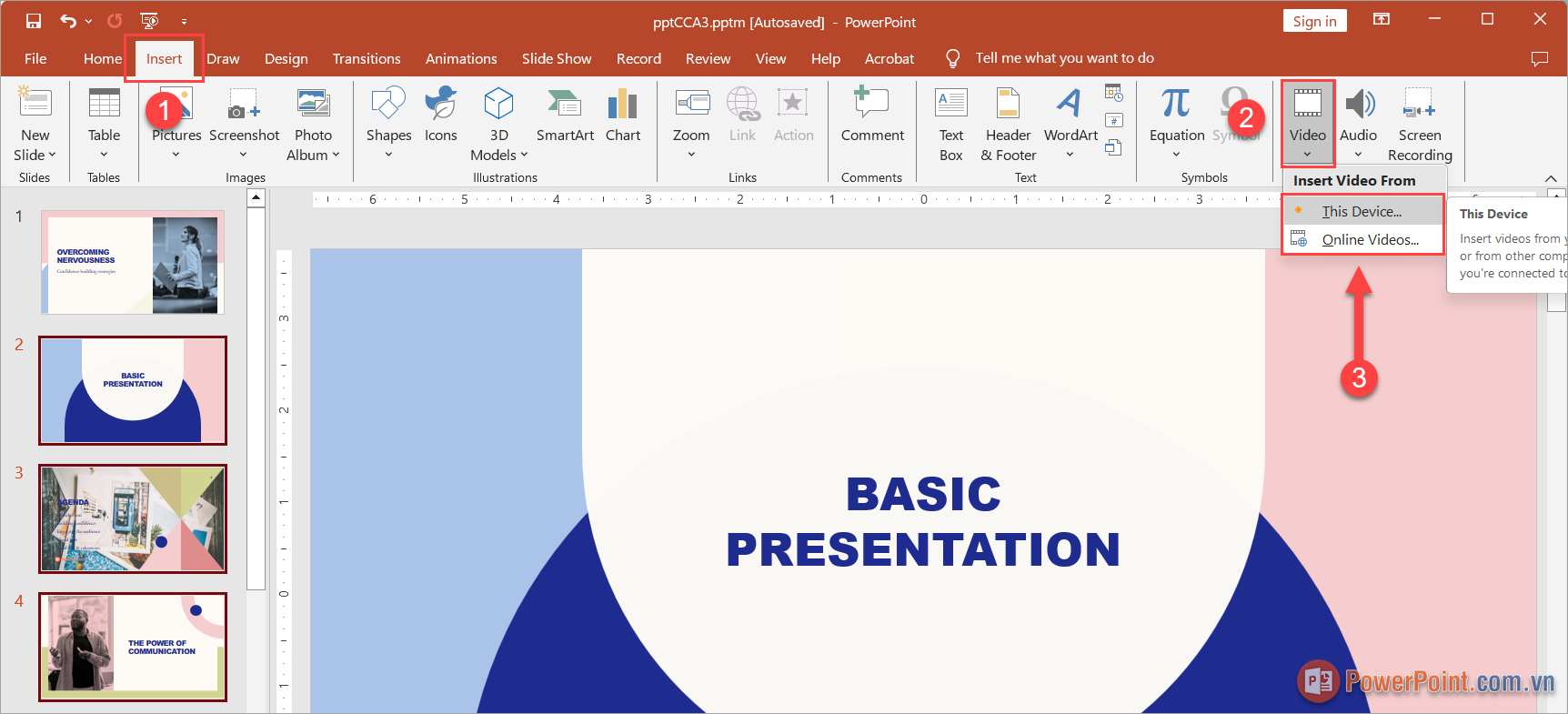Switch to the Draw tab

[x=223, y=58]
